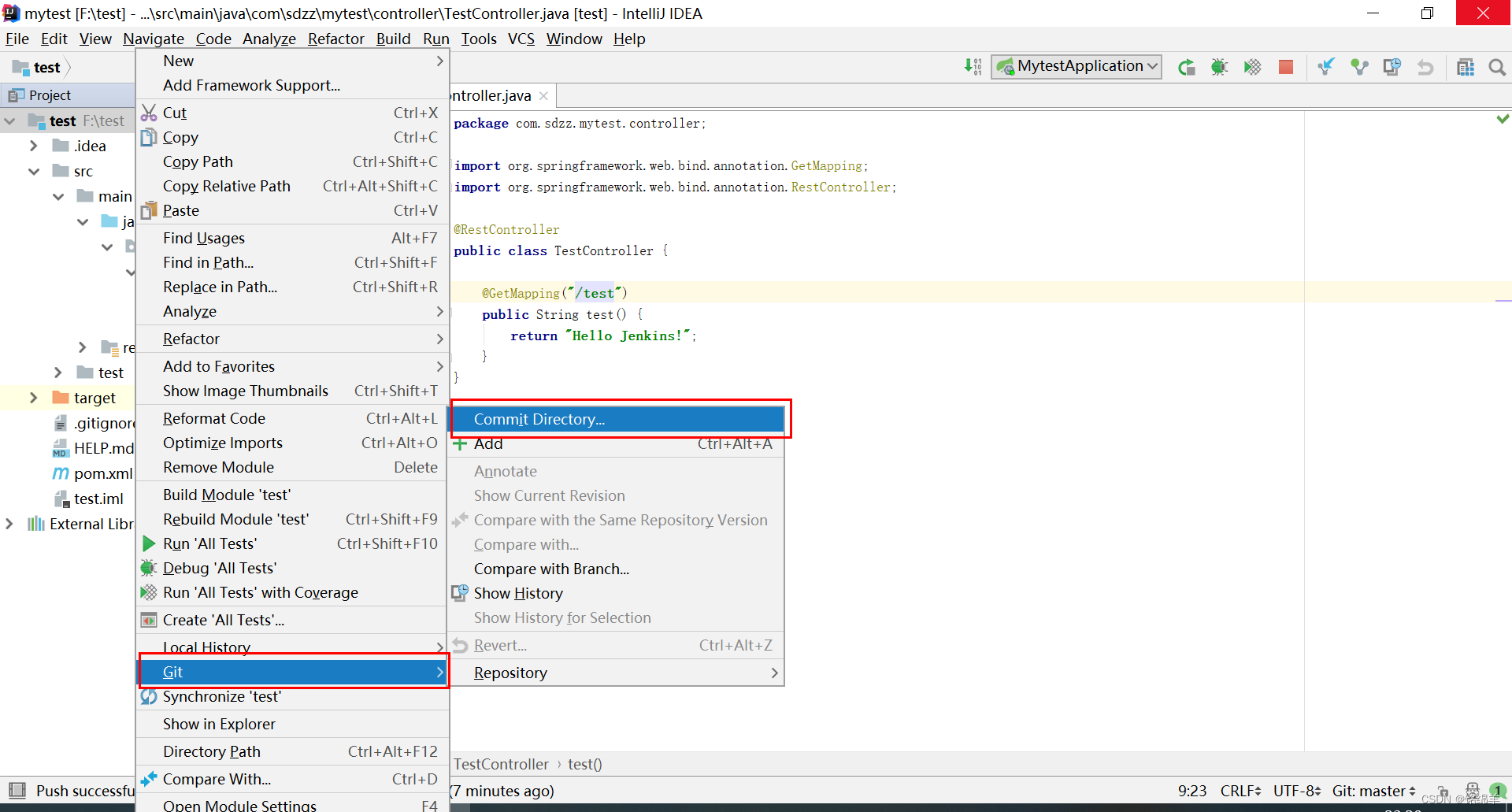Click the Paste clipboard icon in context menu

coord(149,210)
